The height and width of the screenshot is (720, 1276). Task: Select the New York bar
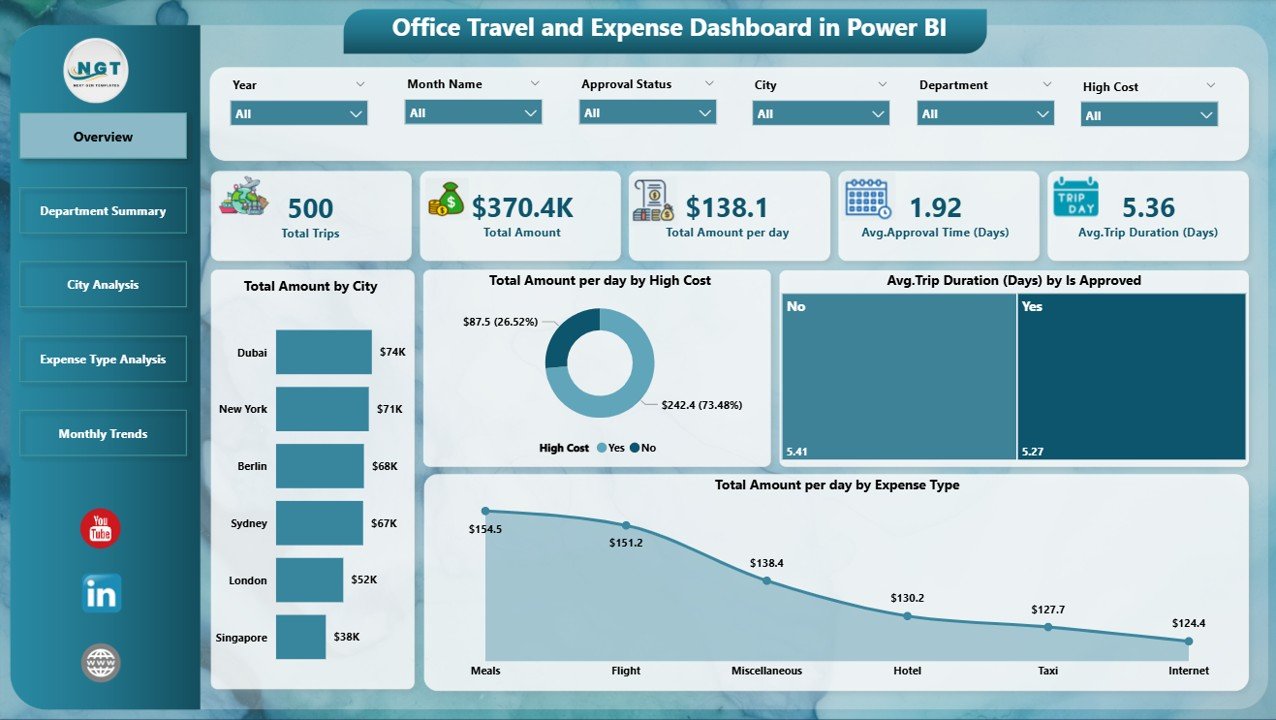click(x=322, y=409)
